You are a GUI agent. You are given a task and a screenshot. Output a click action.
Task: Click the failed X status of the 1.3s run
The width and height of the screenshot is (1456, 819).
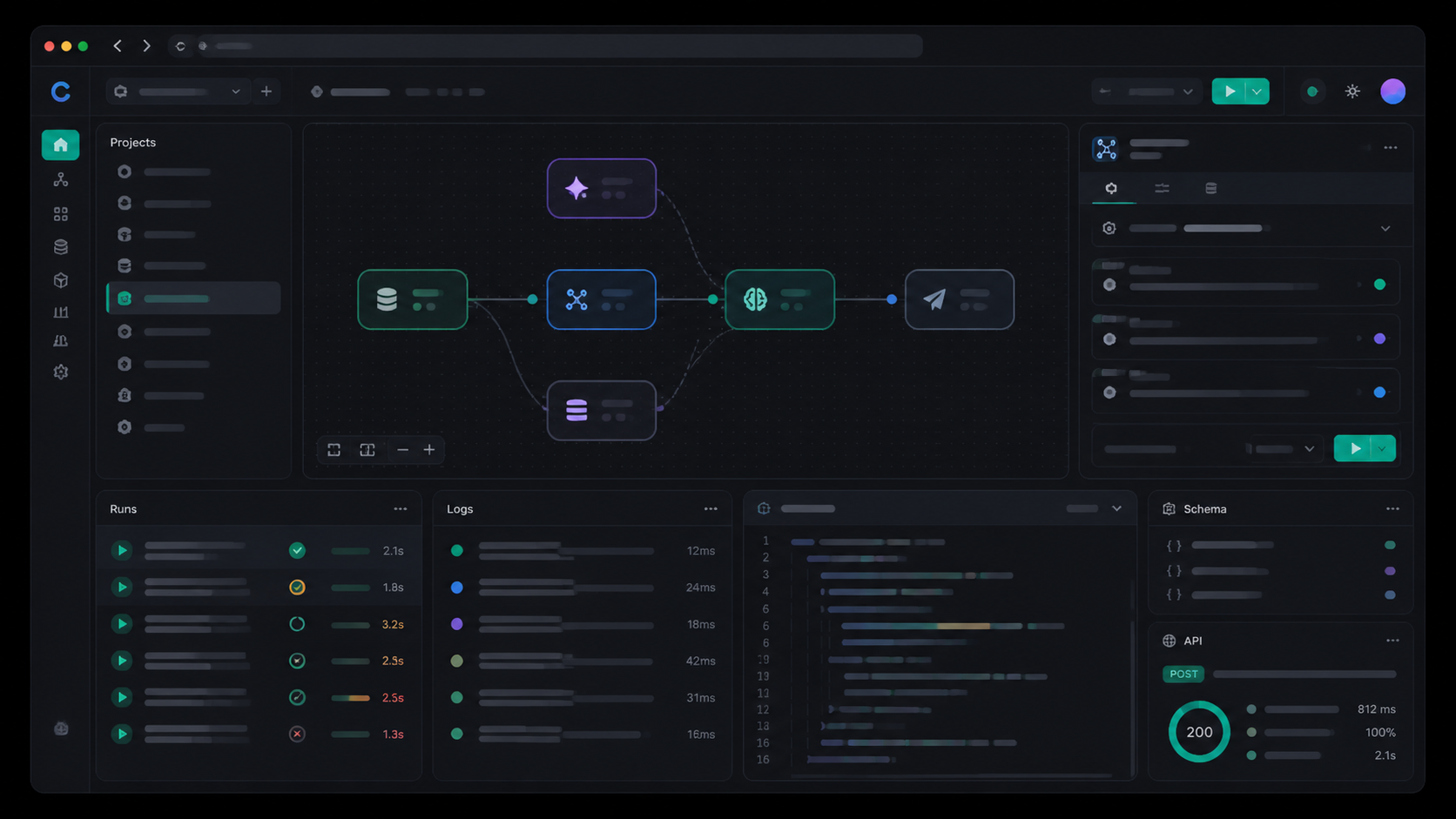[x=297, y=734]
